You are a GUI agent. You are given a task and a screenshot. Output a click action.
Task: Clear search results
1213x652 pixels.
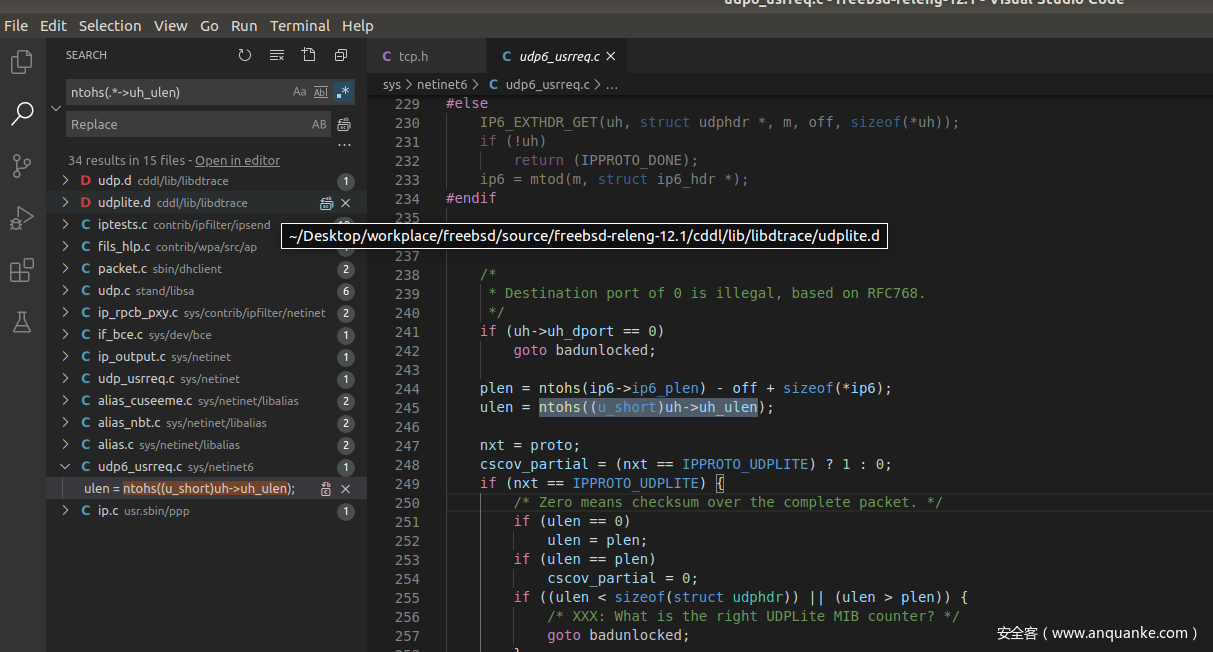click(277, 56)
